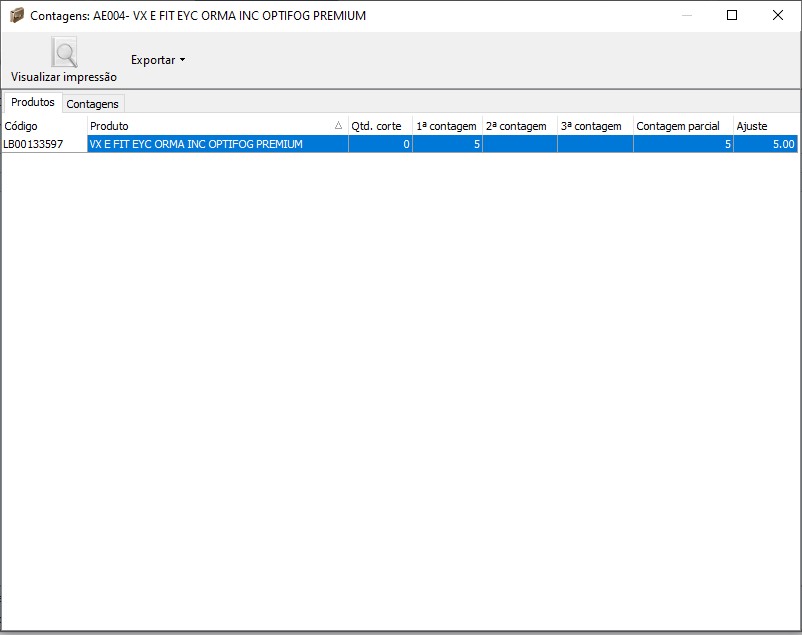Open the Visualizar impressão print preview
Image resolution: width=802 pixels, height=635 pixels.
(64, 60)
